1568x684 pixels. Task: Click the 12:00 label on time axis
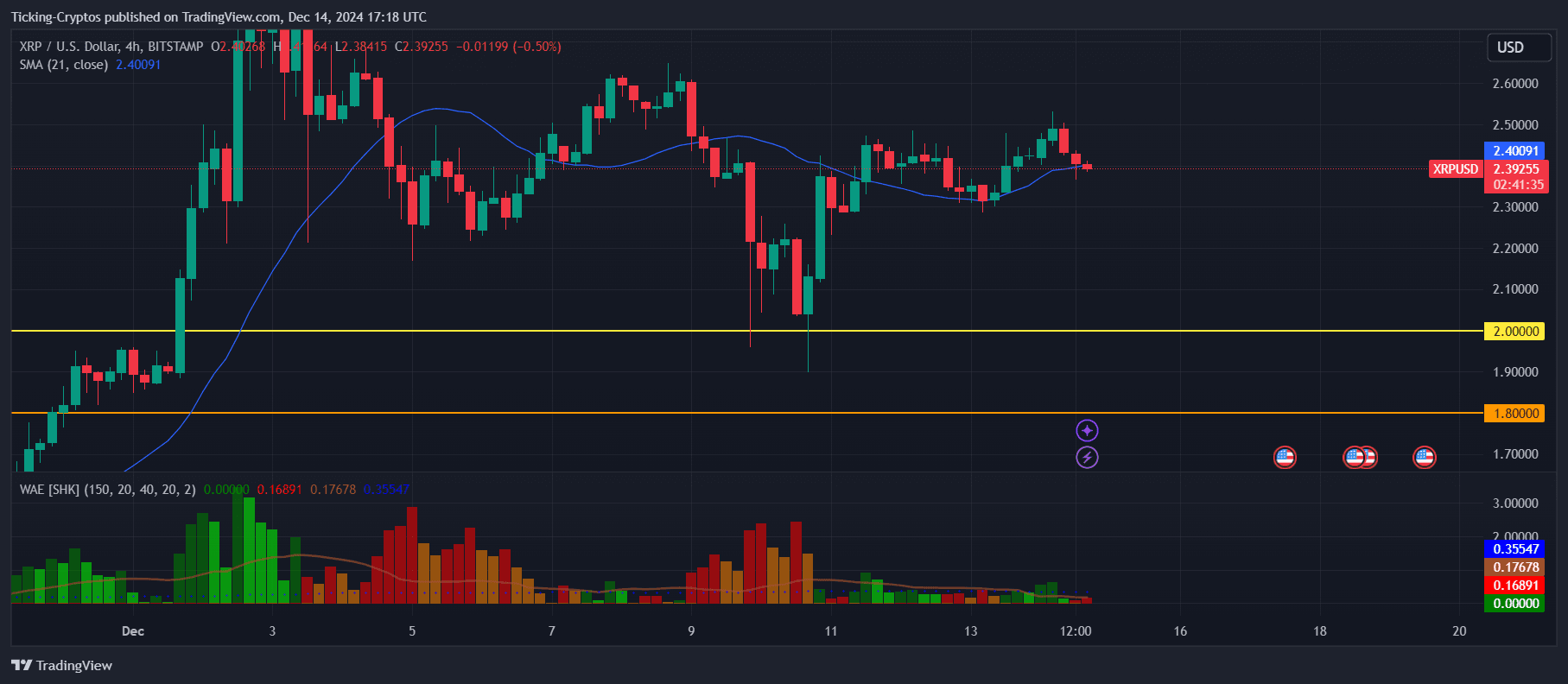[1076, 631]
